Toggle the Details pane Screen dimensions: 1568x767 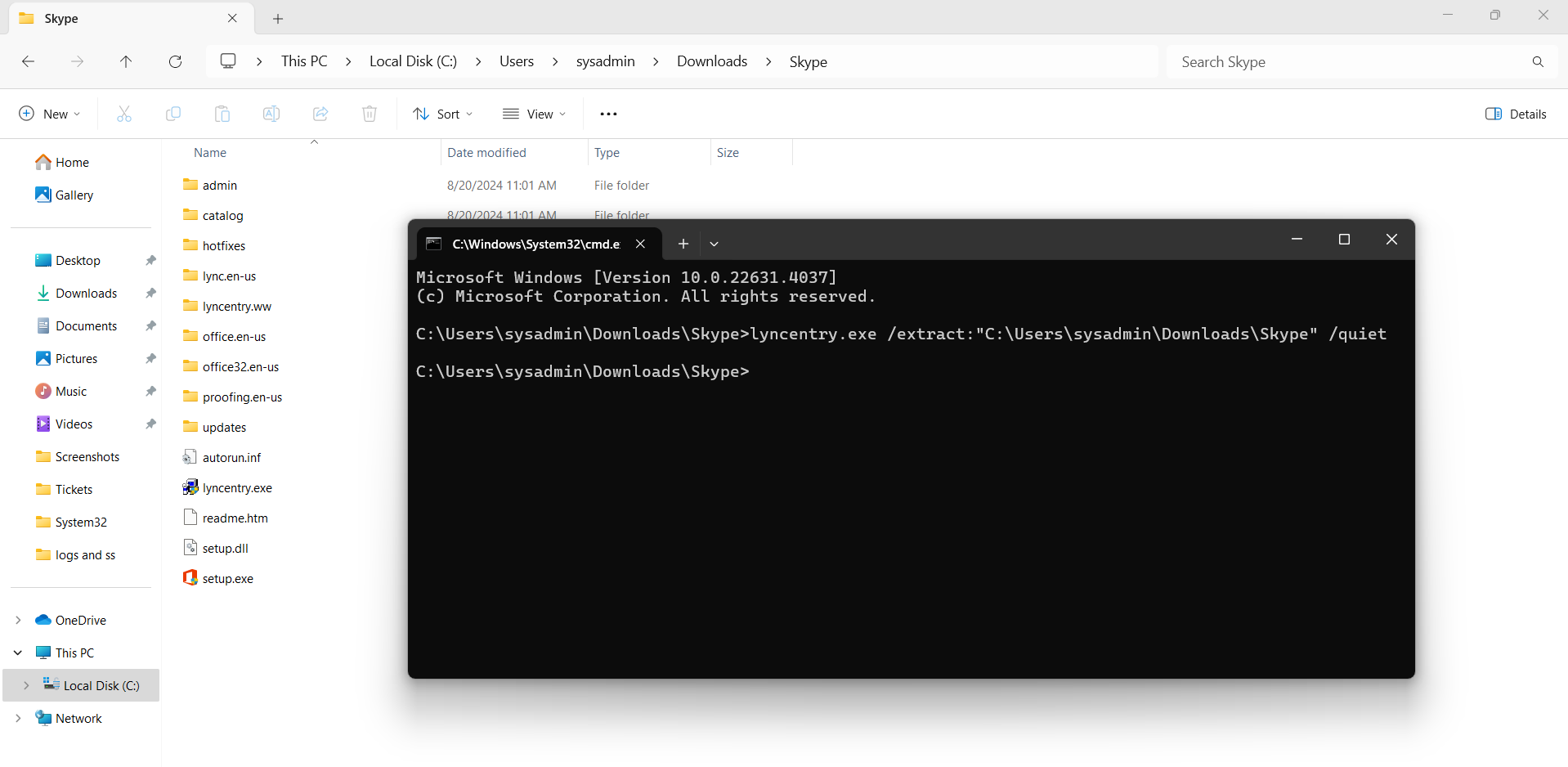(x=1516, y=114)
